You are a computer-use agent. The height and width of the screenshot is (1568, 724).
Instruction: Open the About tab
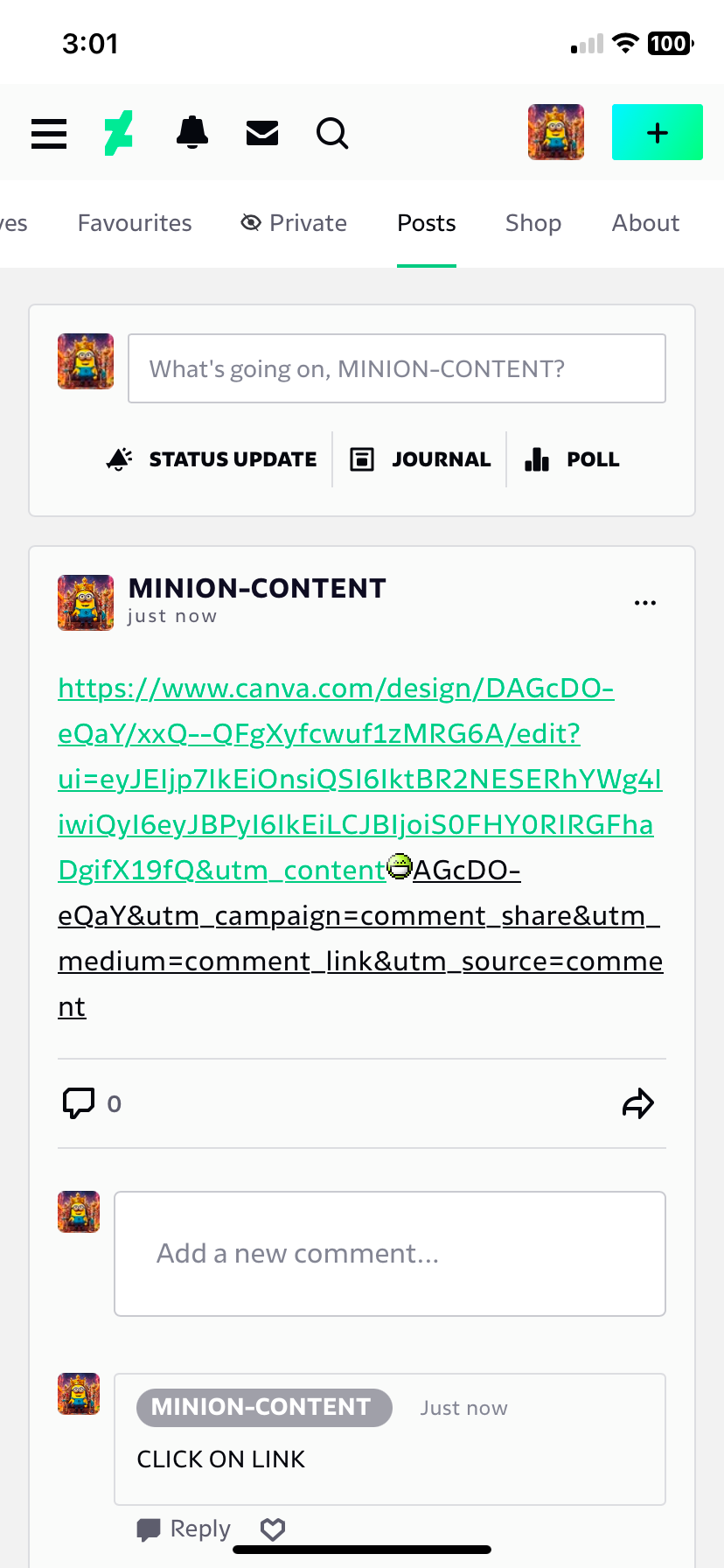[645, 223]
